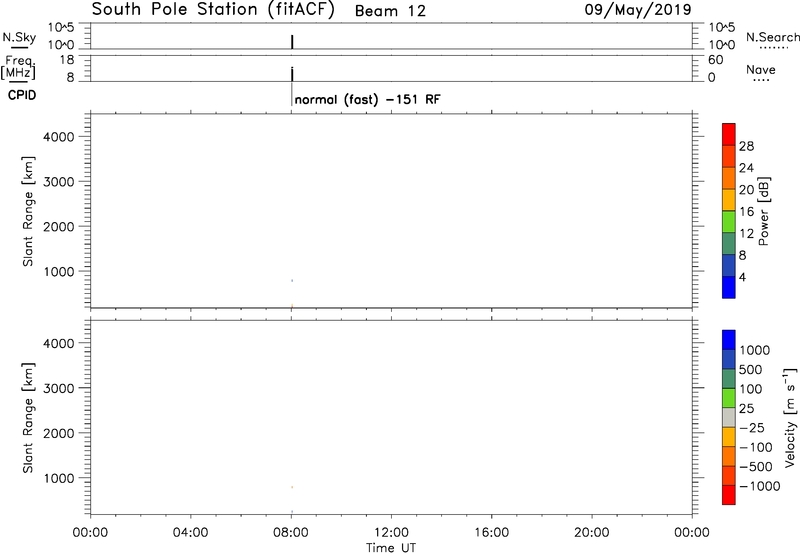This screenshot has height=554, width=800.
Task: Select the 'N.Search' legend label
Action: tap(772, 37)
